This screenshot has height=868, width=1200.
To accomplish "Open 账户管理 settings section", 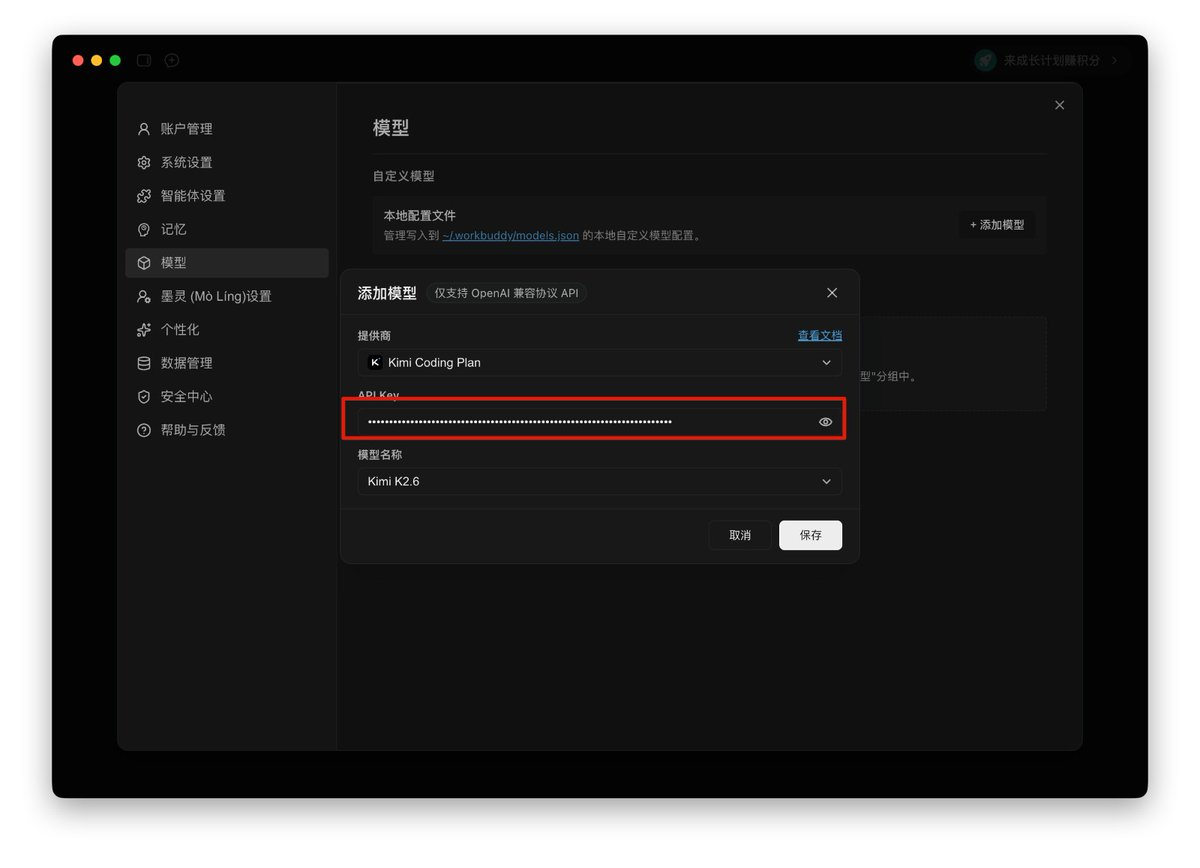I will [x=227, y=129].
